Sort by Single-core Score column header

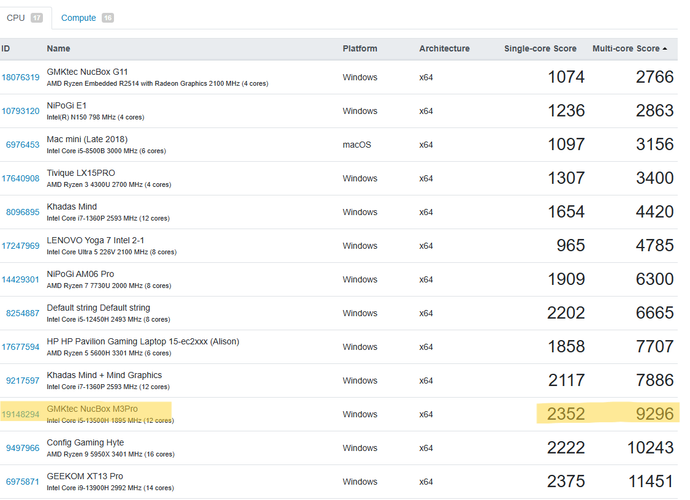tap(540, 48)
